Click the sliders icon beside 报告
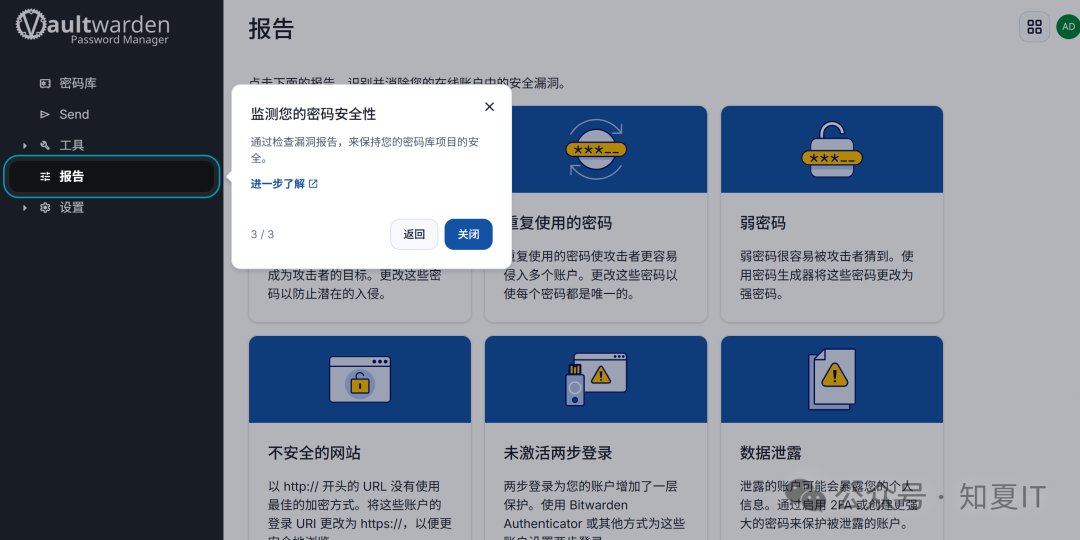1080x540 pixels. 45,176
